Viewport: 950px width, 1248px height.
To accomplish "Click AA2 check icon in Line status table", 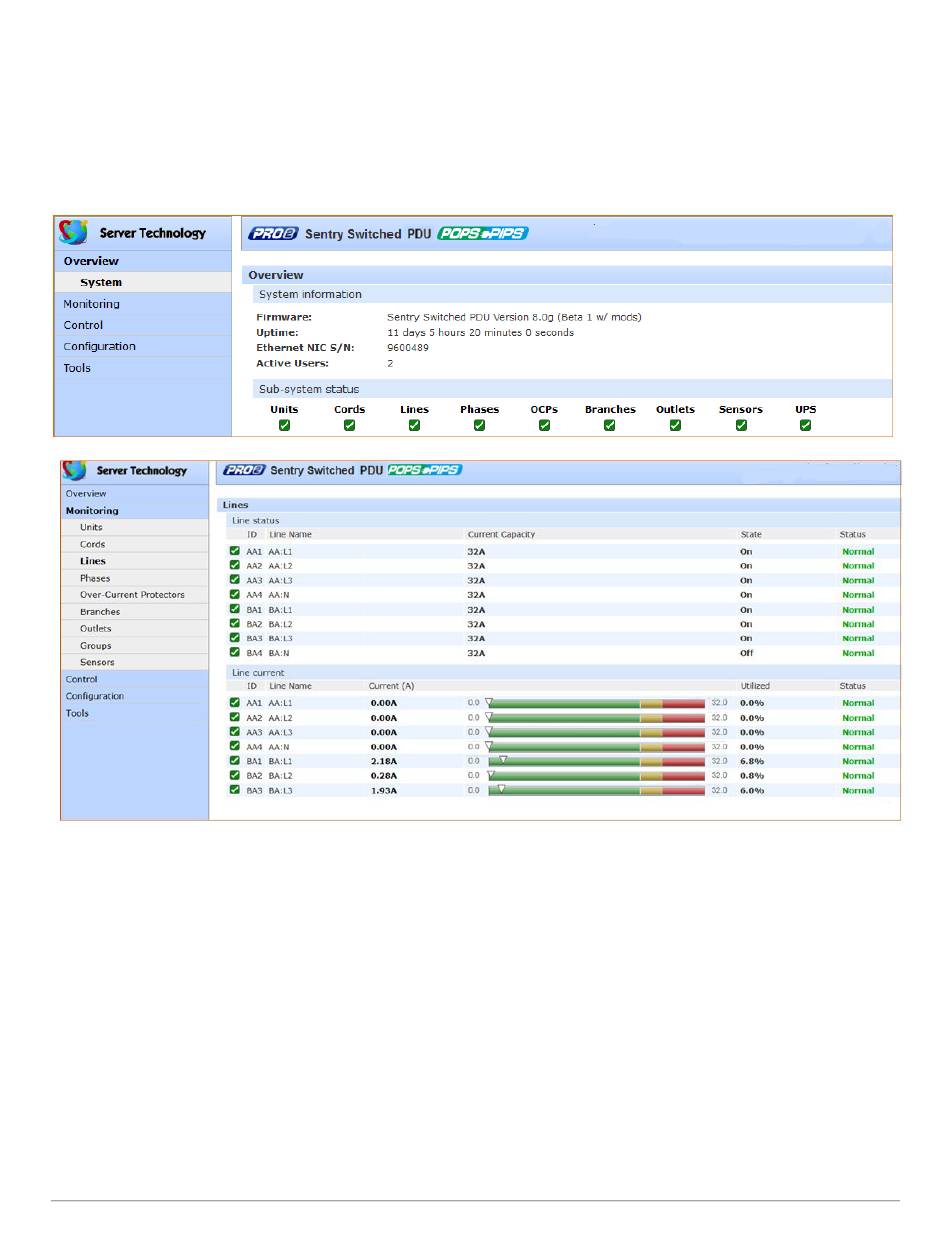I will [x=235, y=565].
